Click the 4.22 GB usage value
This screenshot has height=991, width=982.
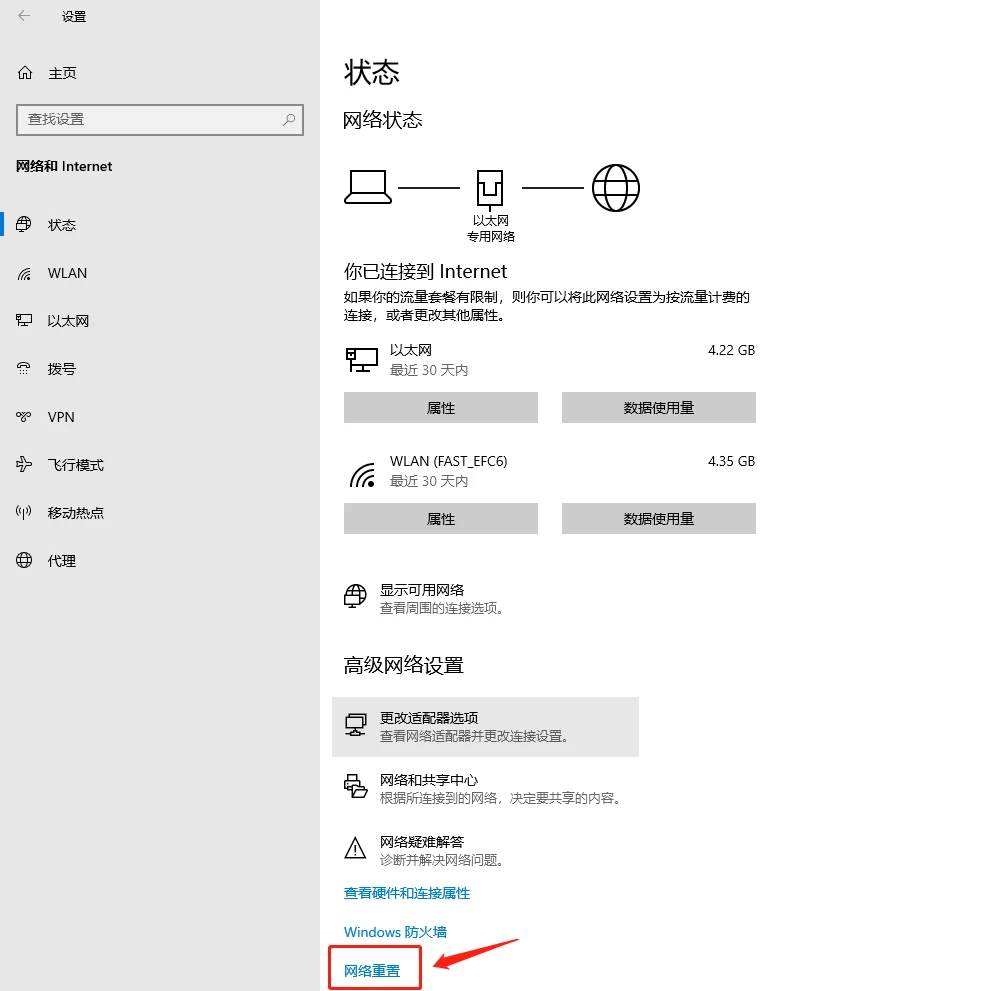731,350
